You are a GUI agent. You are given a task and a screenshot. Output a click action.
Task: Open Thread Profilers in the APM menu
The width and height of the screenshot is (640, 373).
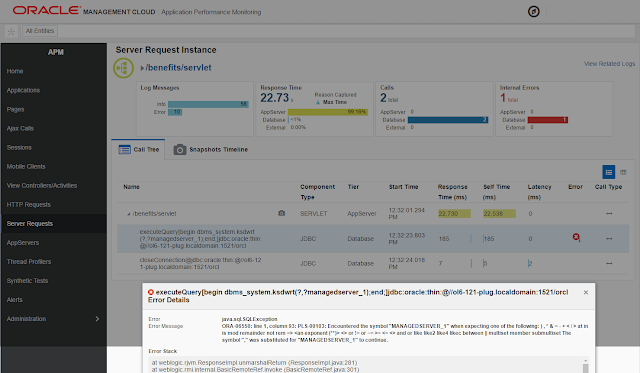point(29,262)
